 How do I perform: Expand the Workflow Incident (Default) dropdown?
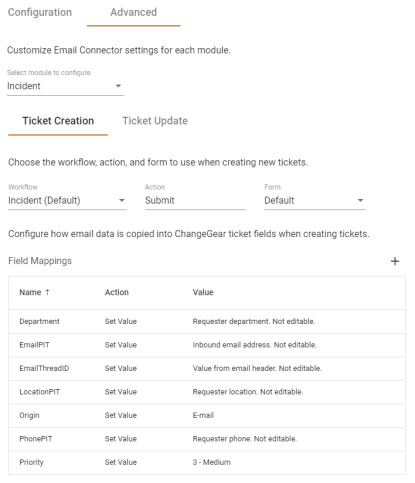point(67,200)
